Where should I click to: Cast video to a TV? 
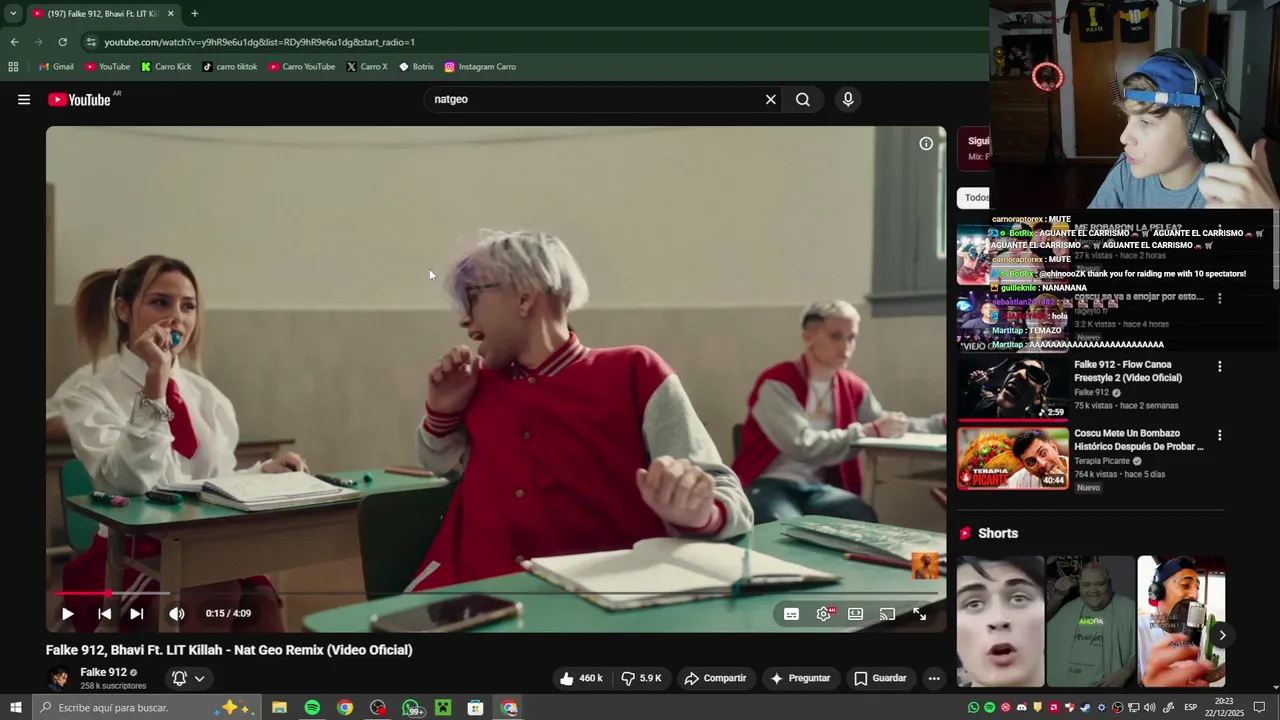(x=887, y=614)
